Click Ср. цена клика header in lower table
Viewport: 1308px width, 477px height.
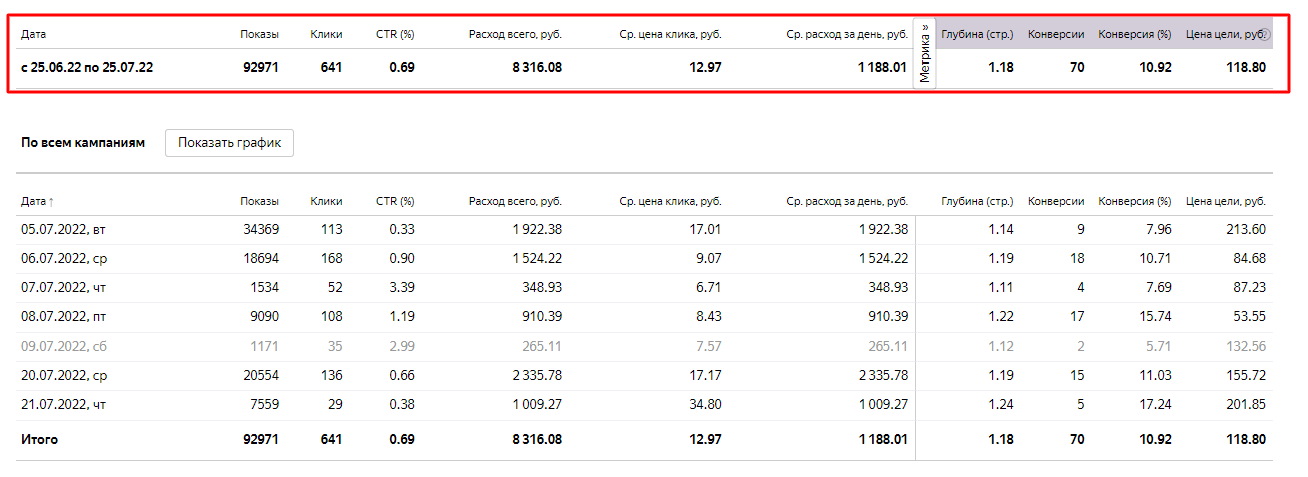click(x=670, y=201)
